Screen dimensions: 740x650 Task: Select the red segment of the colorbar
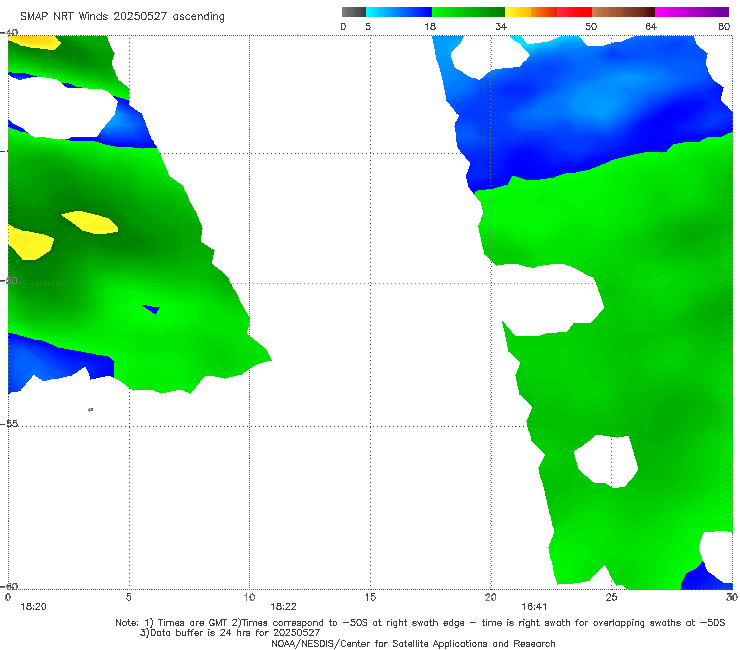point(574,12)
